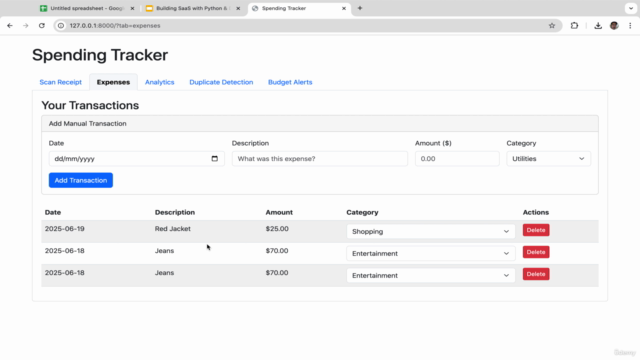Click the Your Transactions heading

(x=90, y=105)
